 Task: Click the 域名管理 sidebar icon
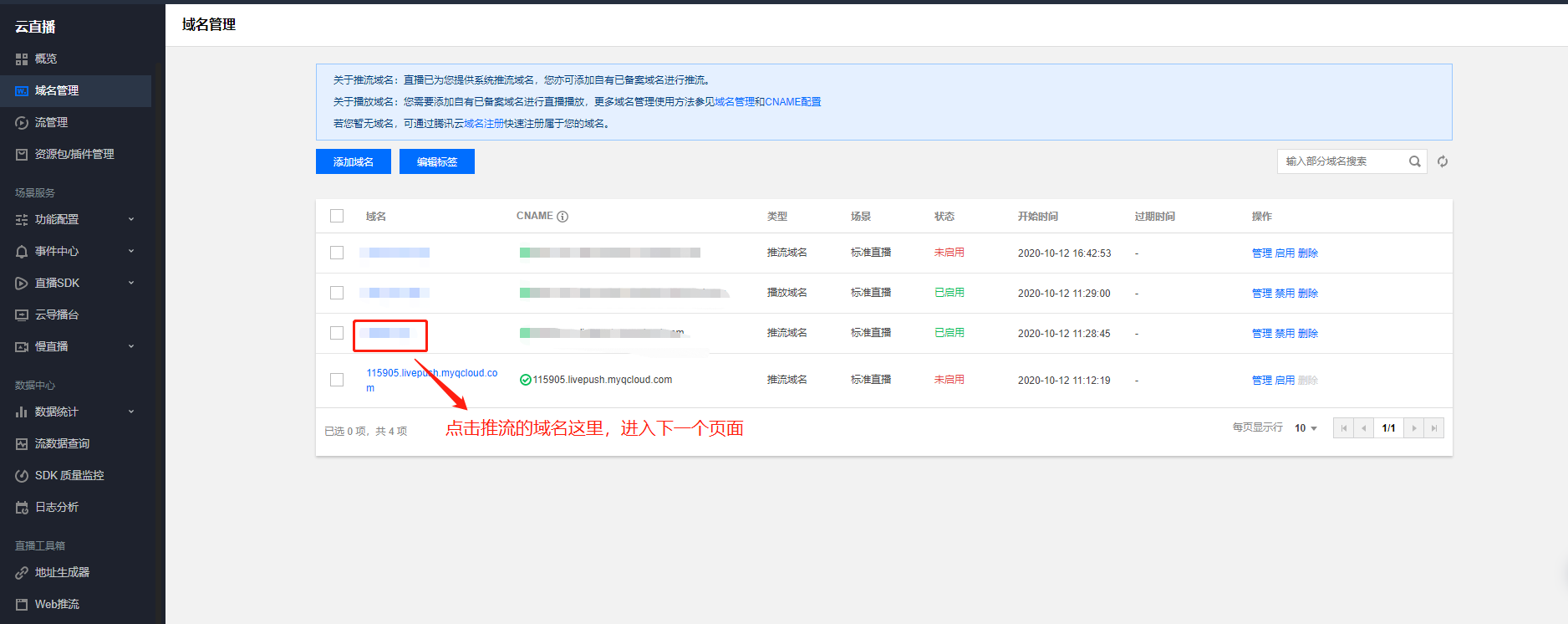point(22,90)
